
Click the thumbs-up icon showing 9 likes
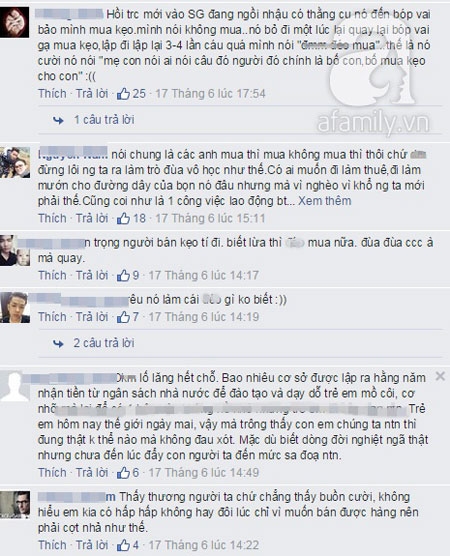tap(123, 276)
